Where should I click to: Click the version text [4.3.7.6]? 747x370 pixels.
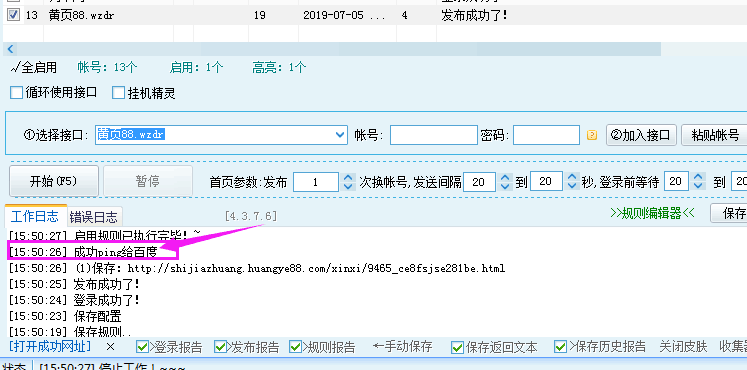point(251,216)
